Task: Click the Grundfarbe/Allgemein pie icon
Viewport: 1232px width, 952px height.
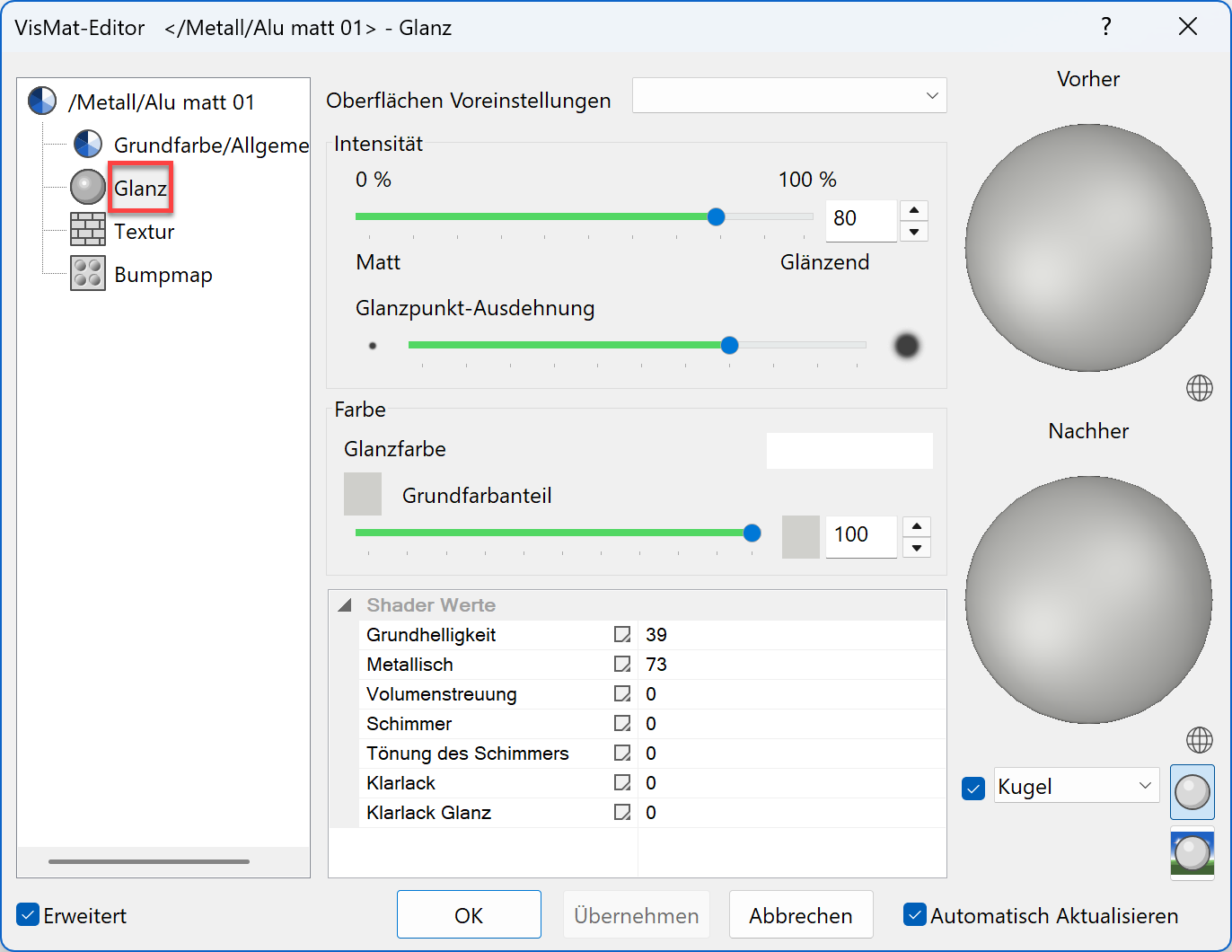Action: coord(87,144)
